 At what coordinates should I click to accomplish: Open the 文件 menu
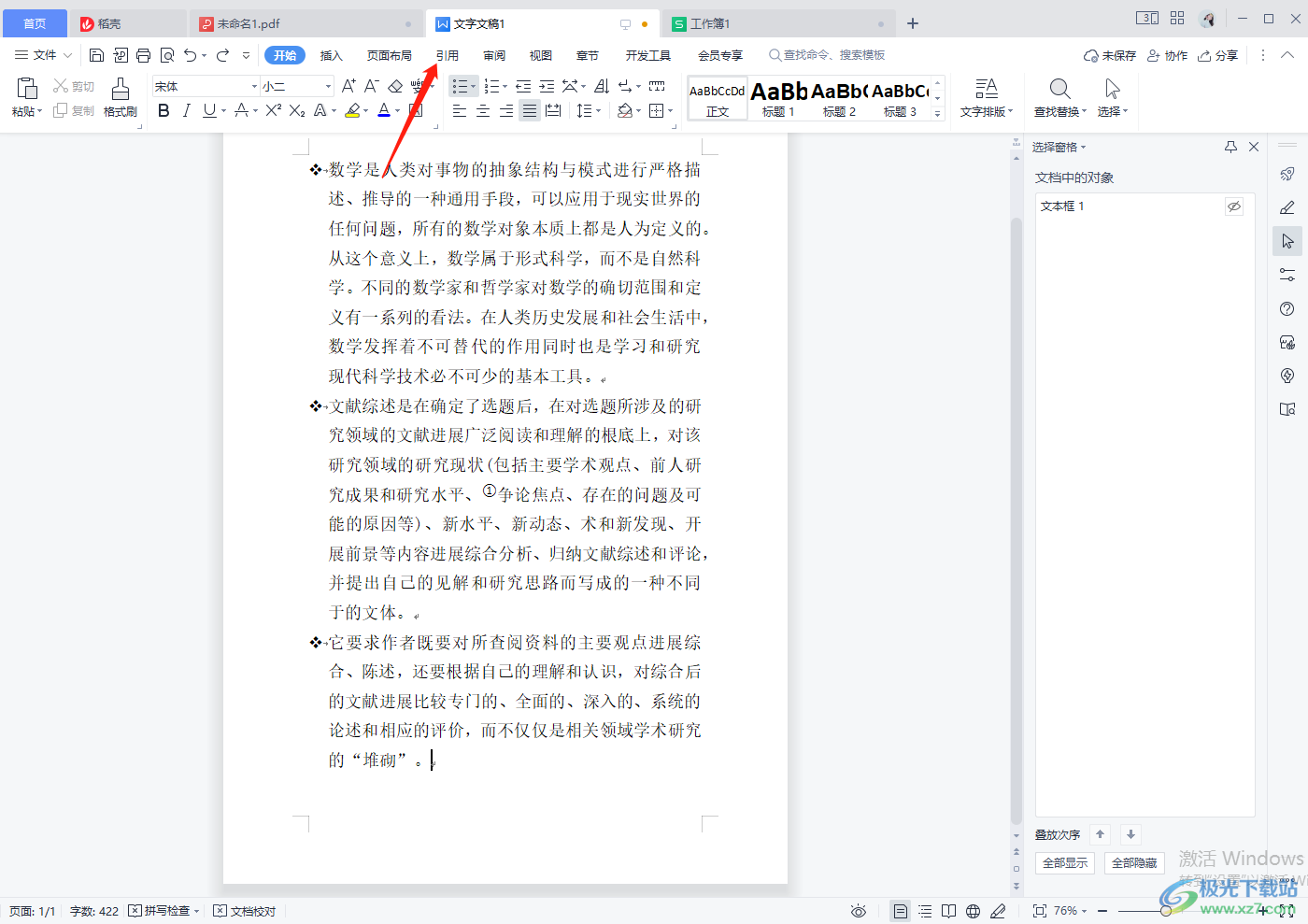tap(44, 55)
